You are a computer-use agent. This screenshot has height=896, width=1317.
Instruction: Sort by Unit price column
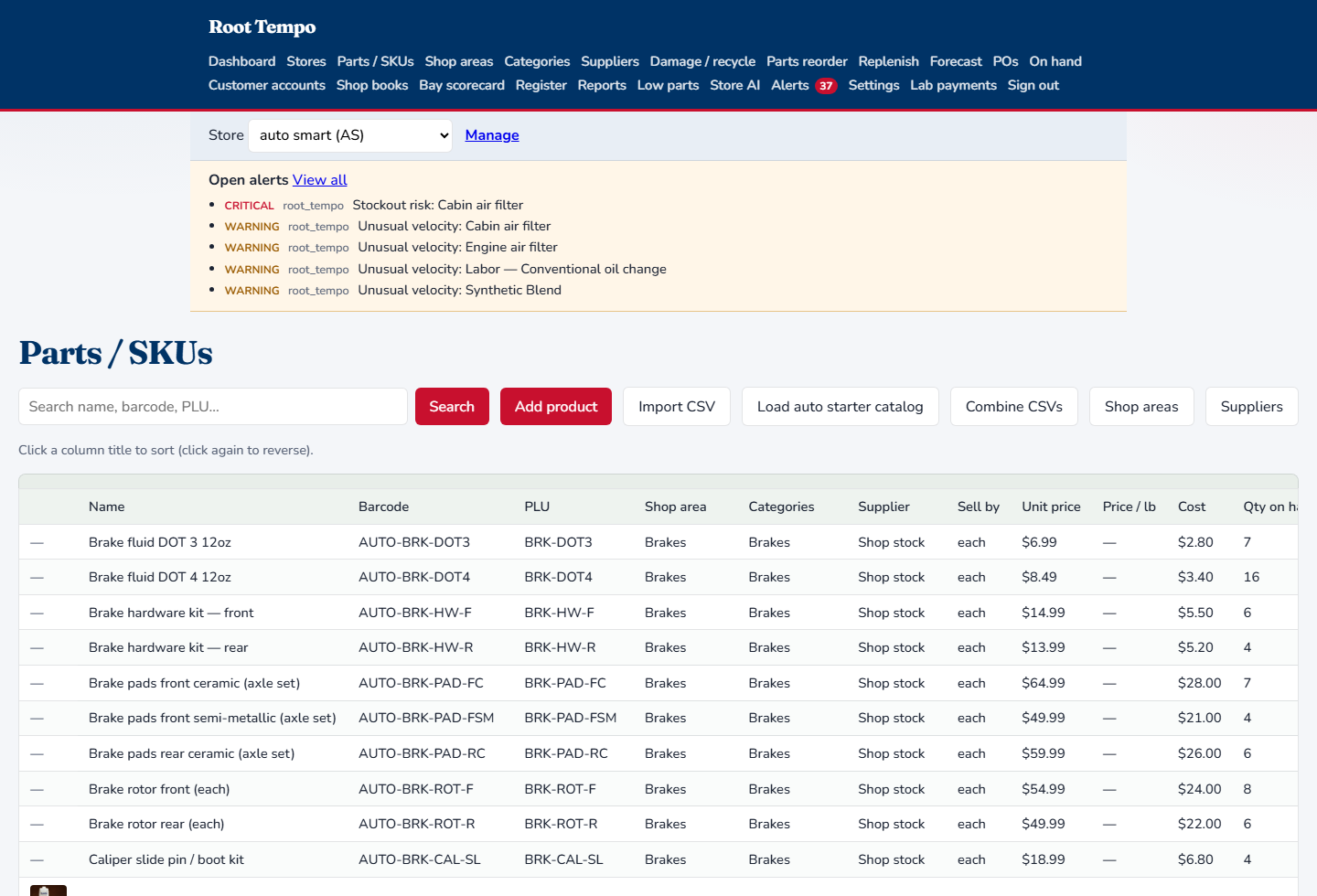[x=1051, y=507]
